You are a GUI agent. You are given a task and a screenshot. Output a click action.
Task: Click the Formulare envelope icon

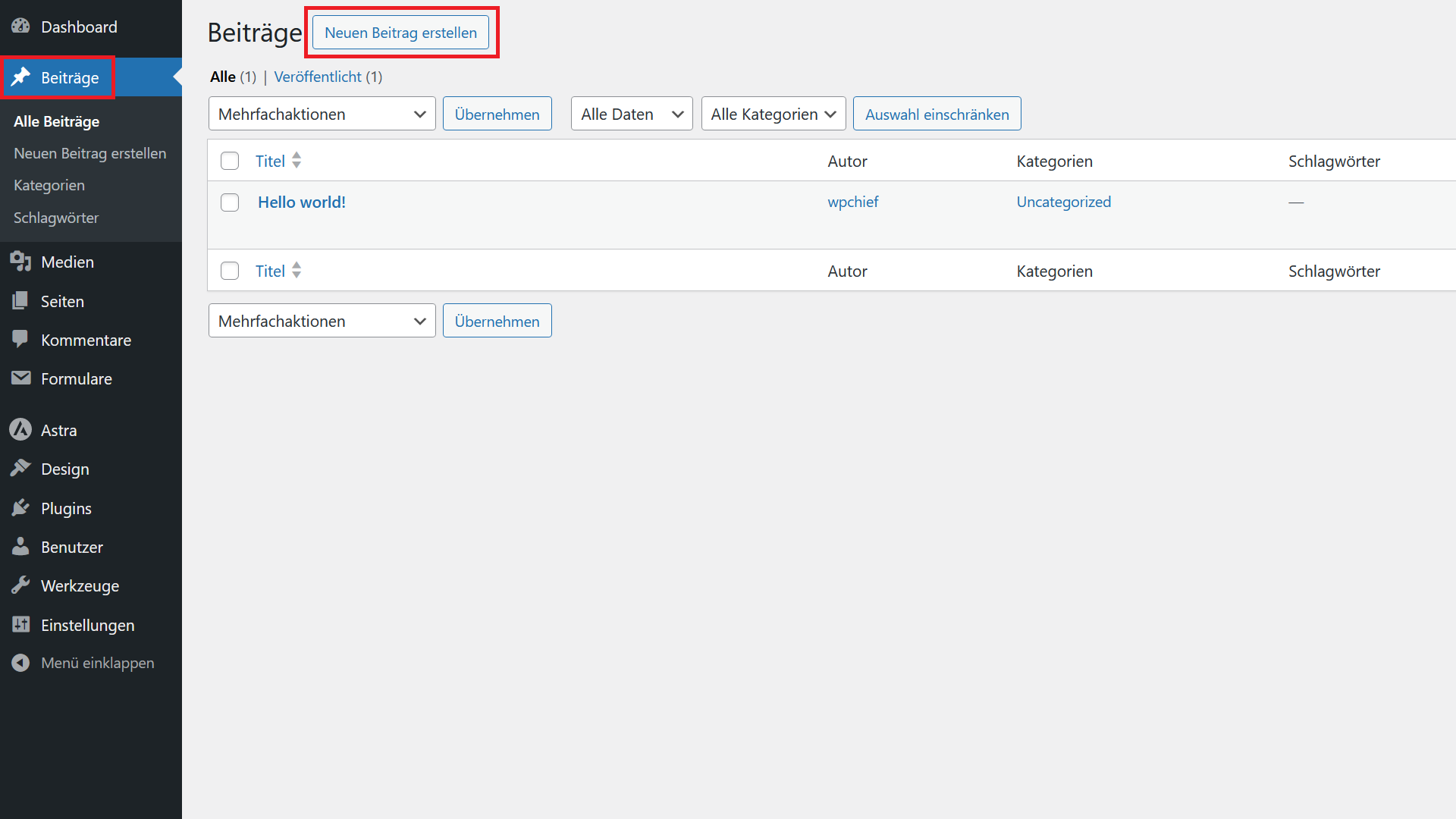coord(20,378)
